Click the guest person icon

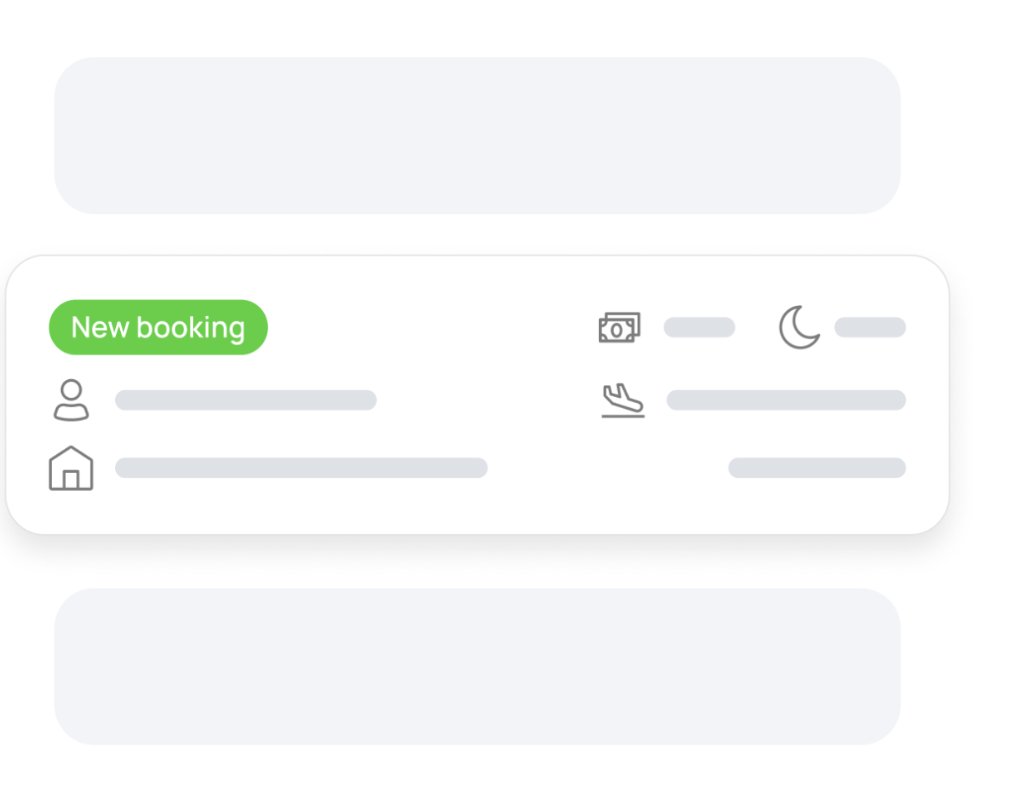pyautogui.click(x=71, y=400)
